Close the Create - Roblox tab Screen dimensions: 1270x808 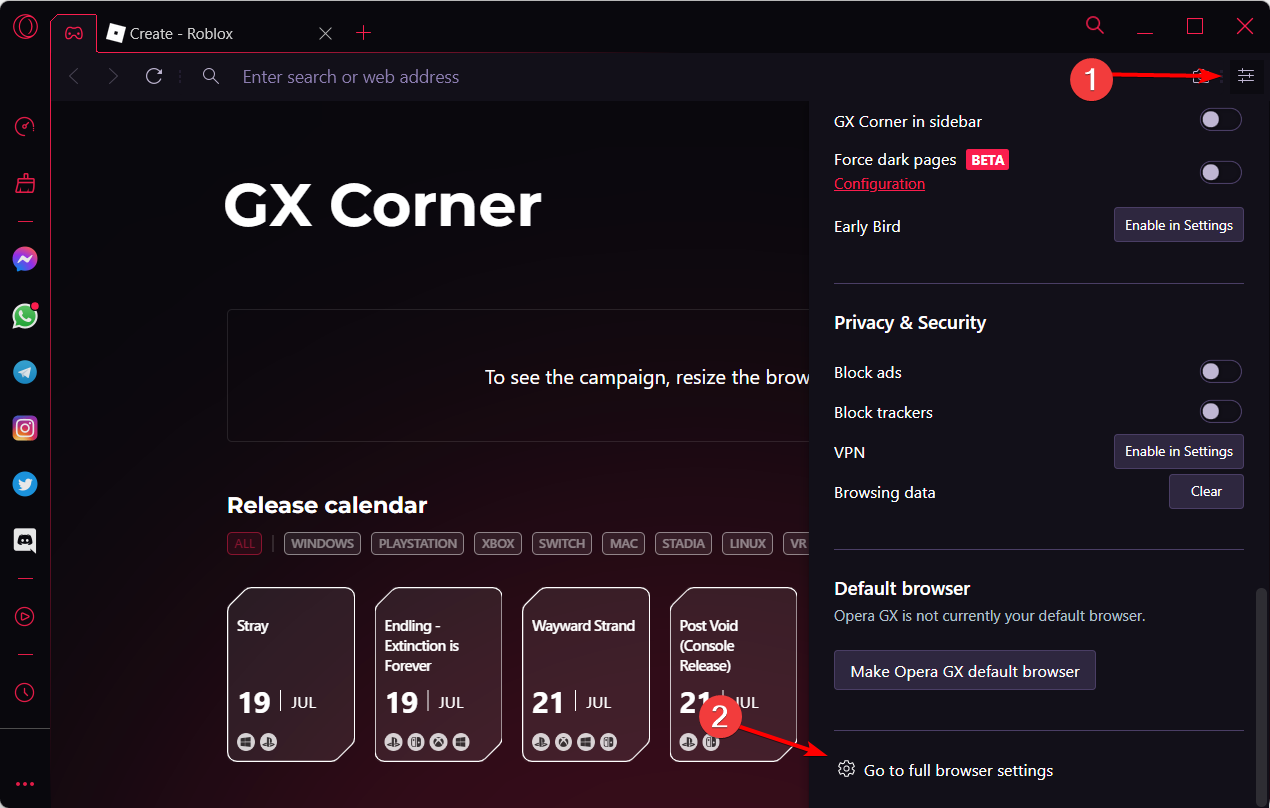(x=325, y=33)
